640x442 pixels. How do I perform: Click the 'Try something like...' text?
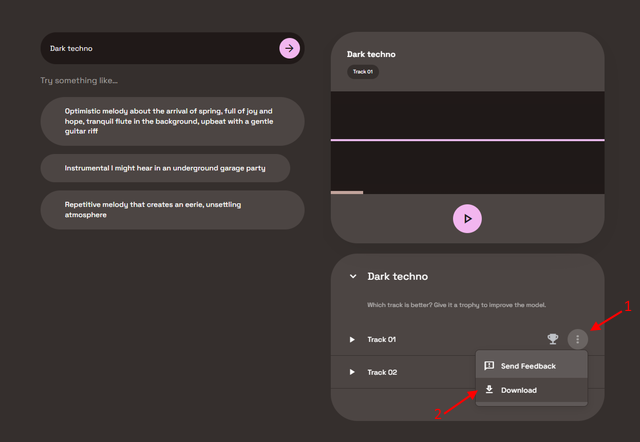pyautogui.click(x=79, y=81)
